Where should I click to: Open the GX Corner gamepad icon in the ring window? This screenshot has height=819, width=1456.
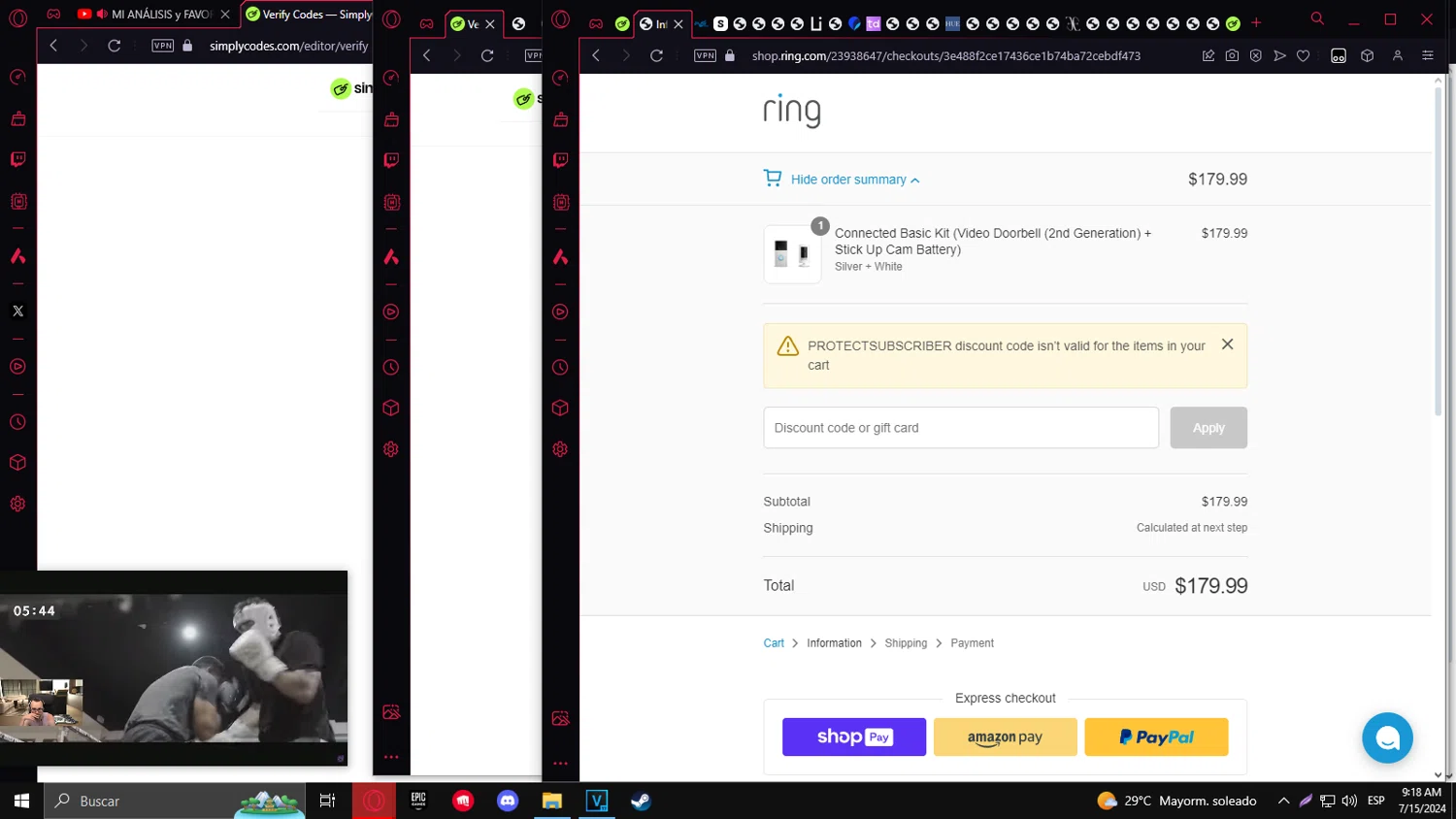pyautogui.click(x=596, y=23)
